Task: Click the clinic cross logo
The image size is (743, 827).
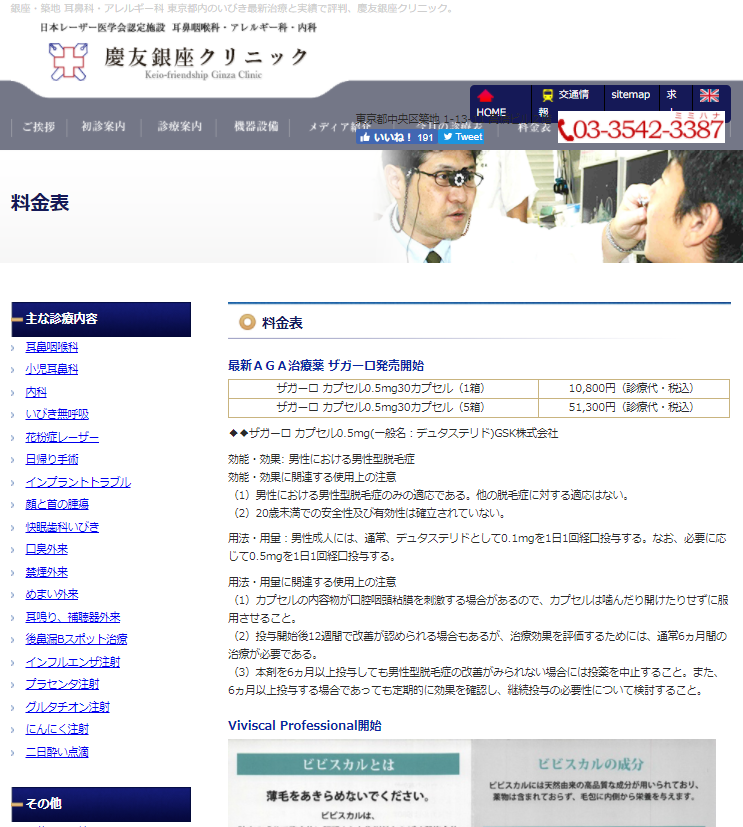Action: tap(69, 62)
